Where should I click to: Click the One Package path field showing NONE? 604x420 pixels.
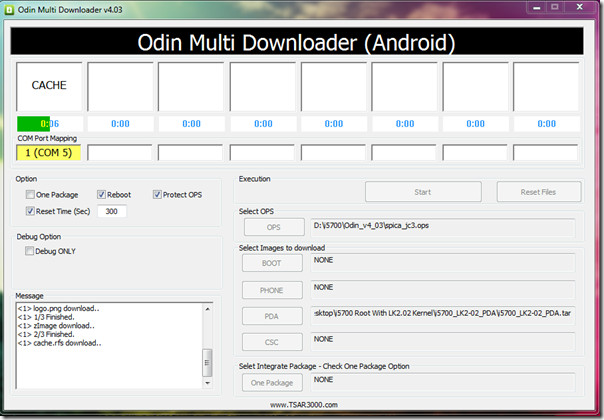click(x=443, y=383)
